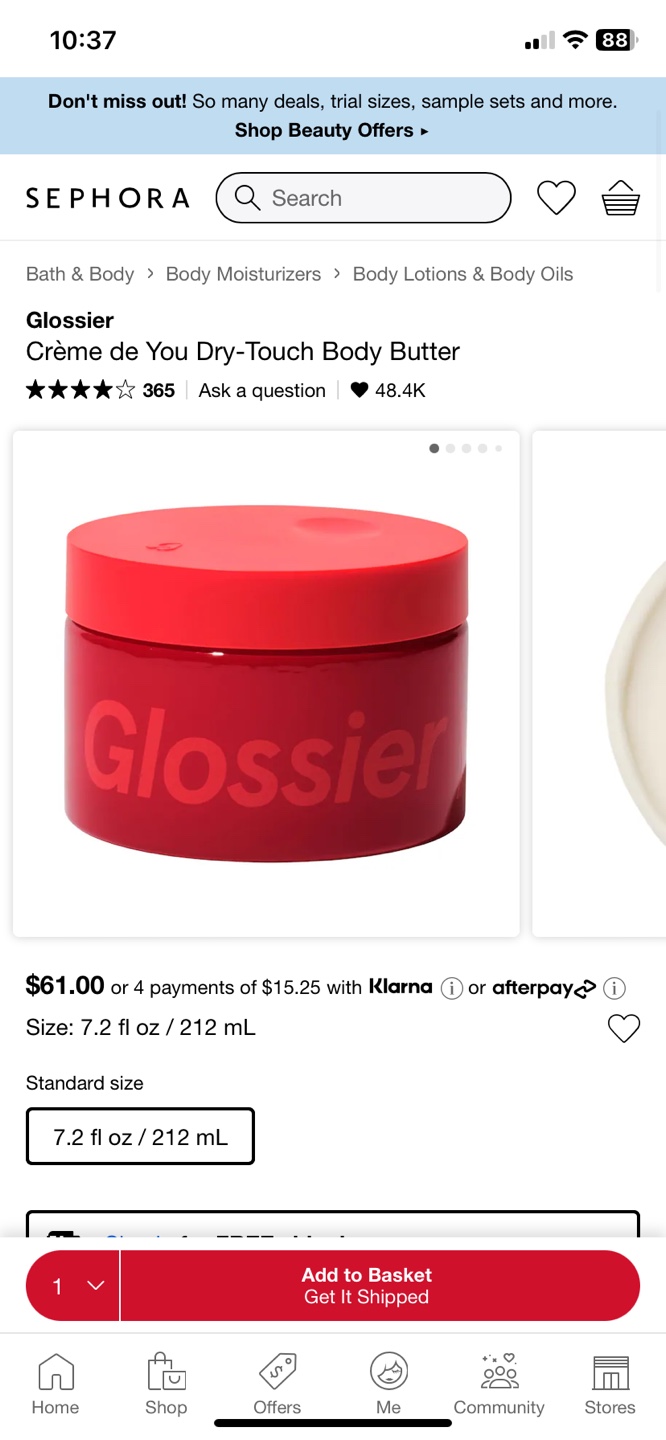
Task: Open the Shop tab
Action: pyautogui.click(x=166, y=1384)
